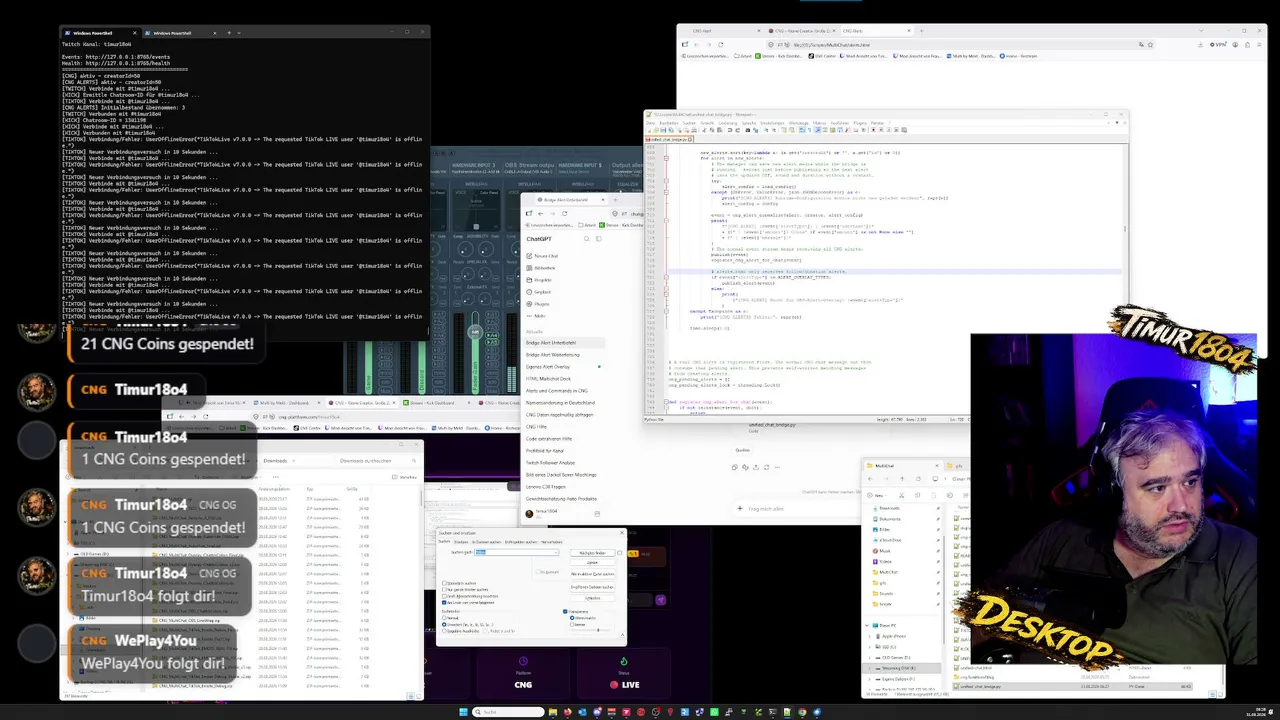The height and width of the screenshot is (720, 1280).
Task: Switch to 'In Dateien suchen' tab
Action: (x=487, y=542)
